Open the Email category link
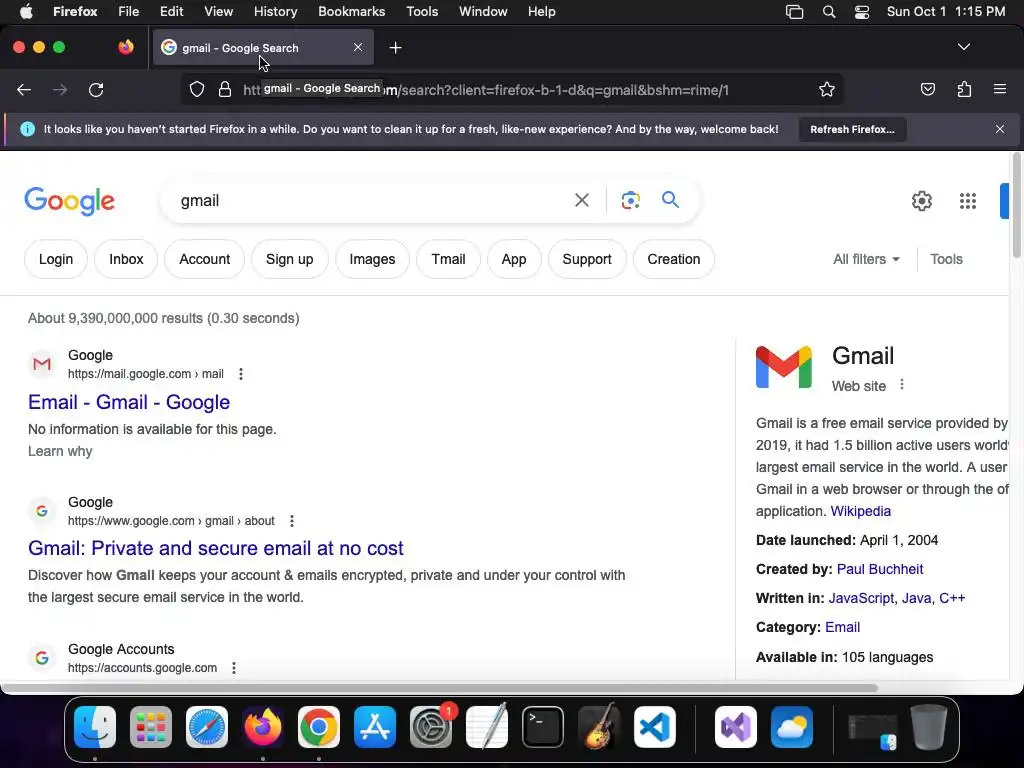The width and height of the screenshot is (1024, 768). 842,627
